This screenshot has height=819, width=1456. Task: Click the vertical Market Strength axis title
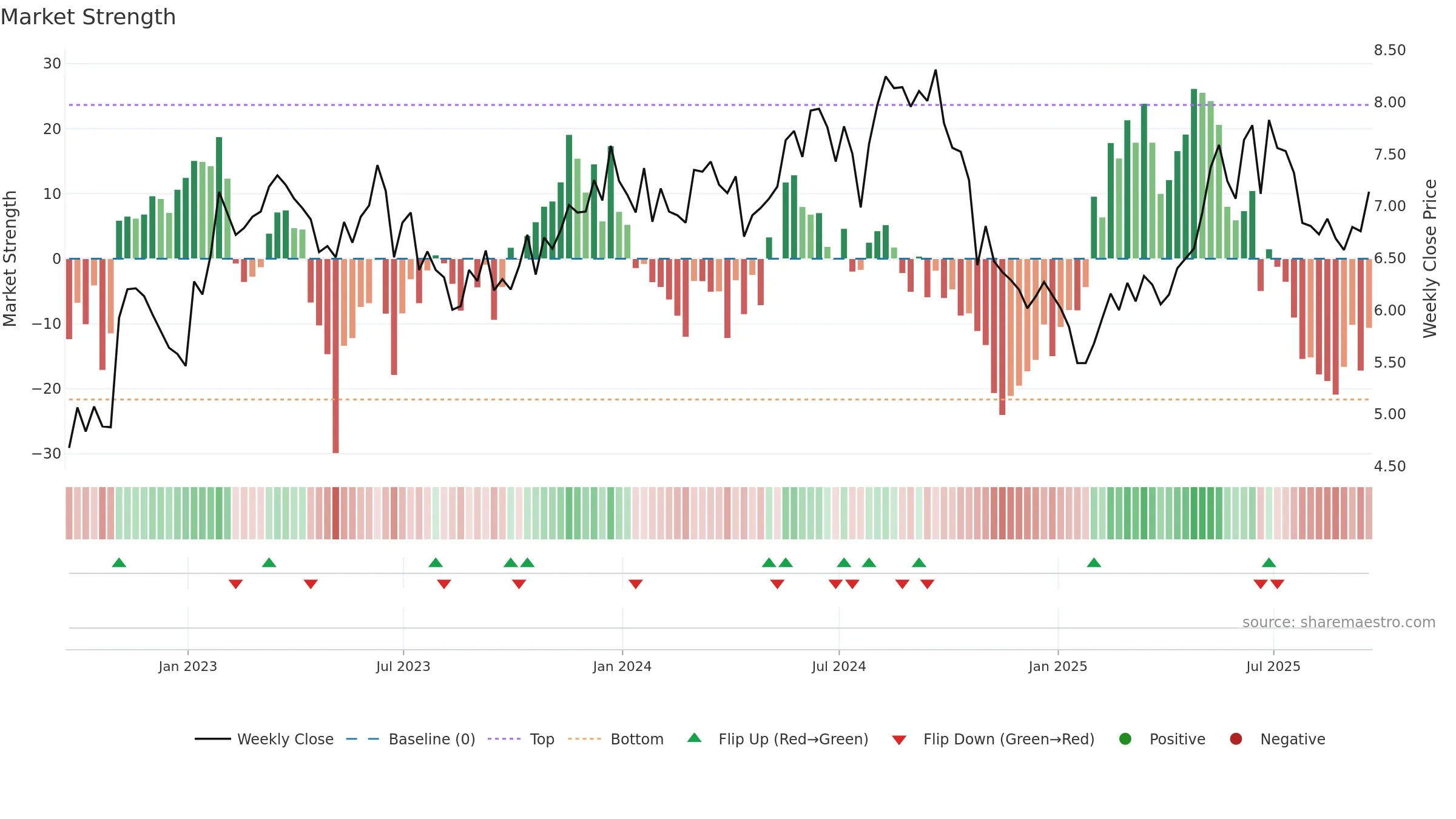(x=10, y=258)
